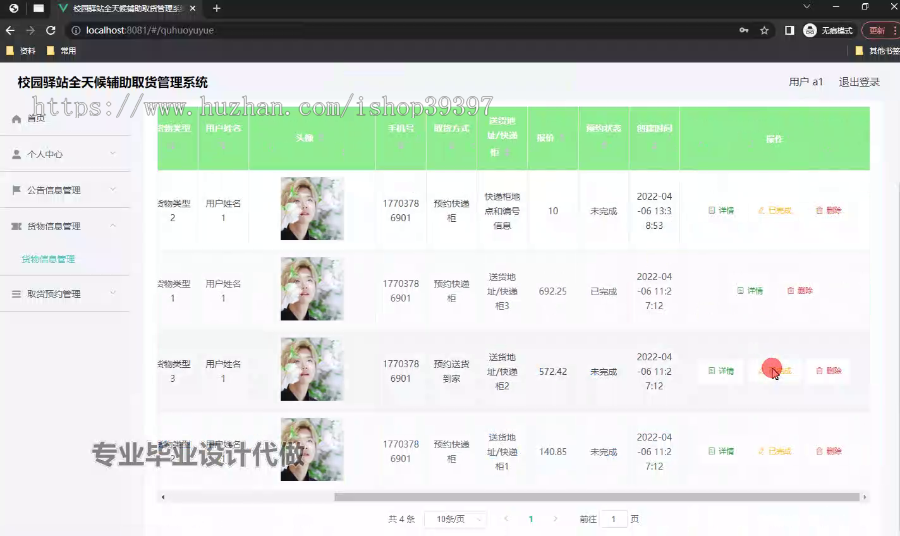
Task: Select page 1 in pagination
Action: 530,519
